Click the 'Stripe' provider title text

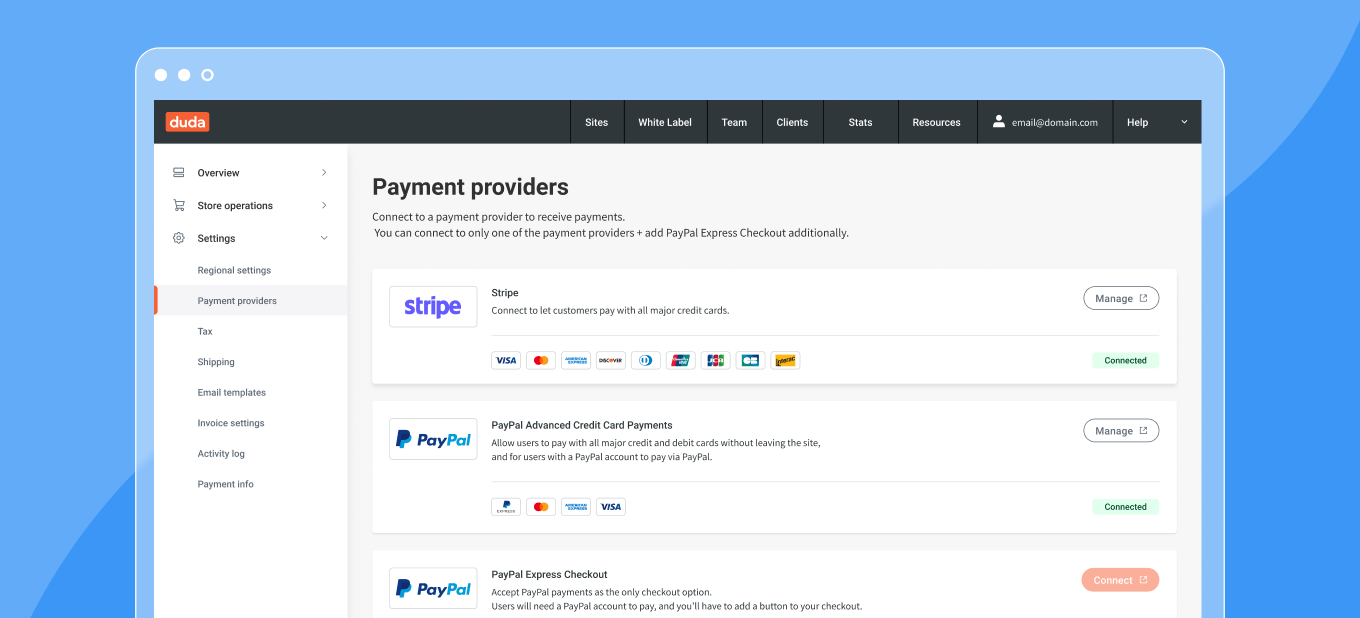click(505, 293)
